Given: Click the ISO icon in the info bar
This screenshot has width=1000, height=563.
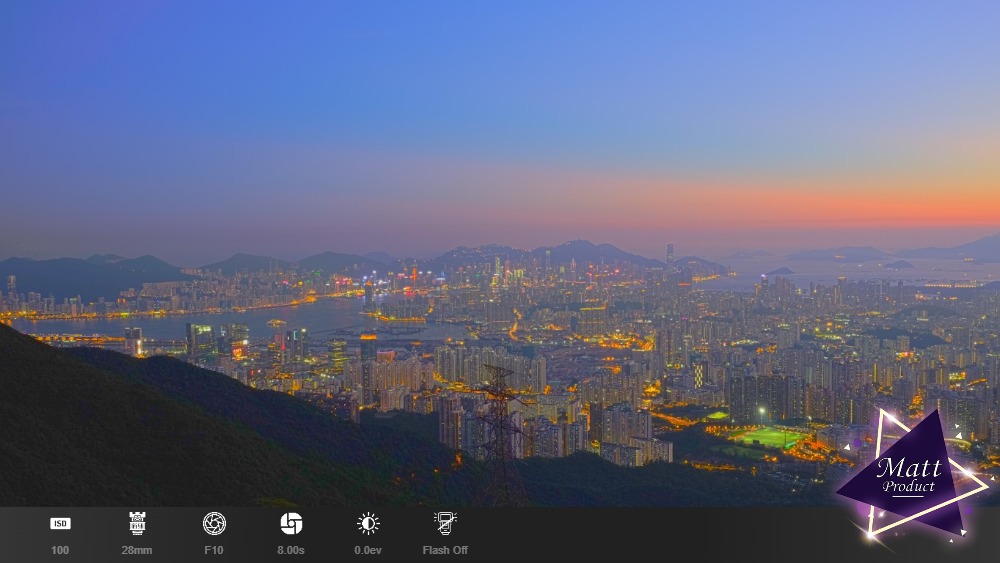Looking at the screenshot, I should click(60, 523).
